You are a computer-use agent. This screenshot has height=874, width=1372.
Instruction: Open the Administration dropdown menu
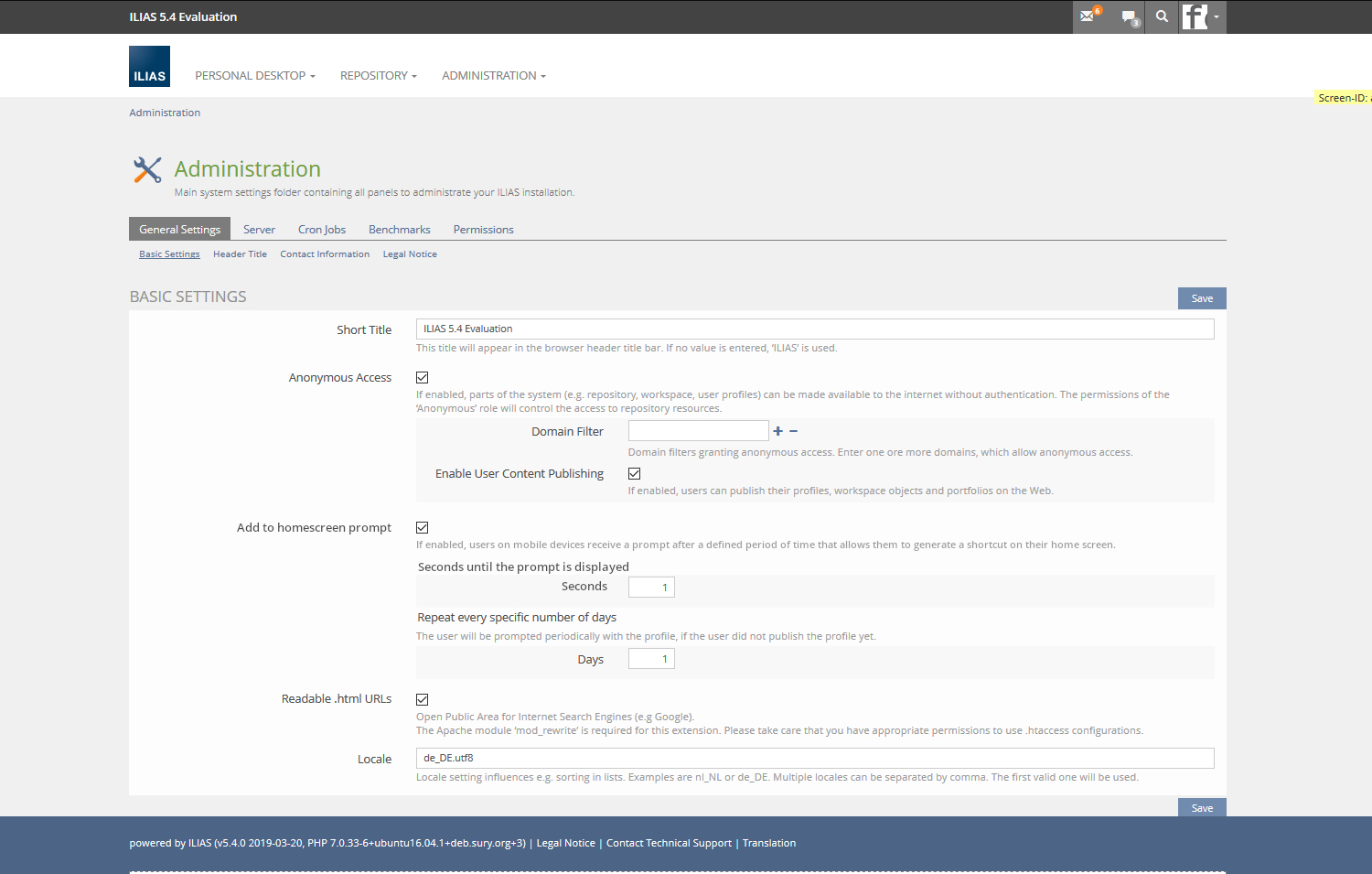coord(493,76)
